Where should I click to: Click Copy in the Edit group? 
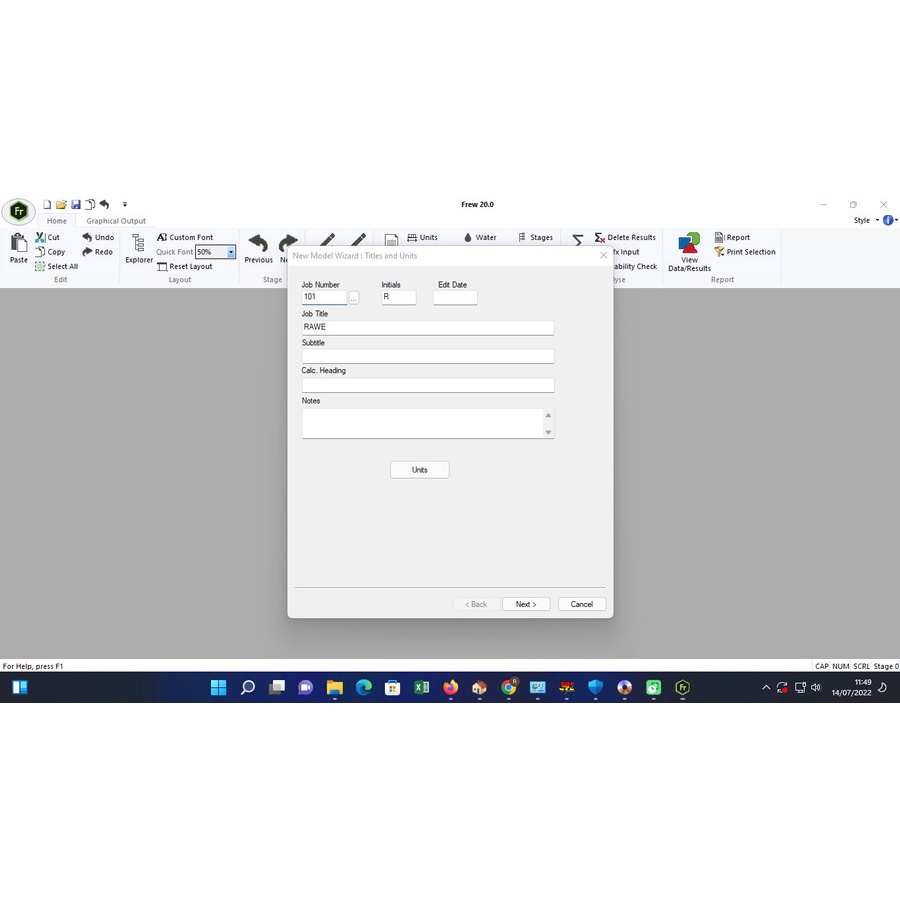pyautogui.click(x=50, y=252)
